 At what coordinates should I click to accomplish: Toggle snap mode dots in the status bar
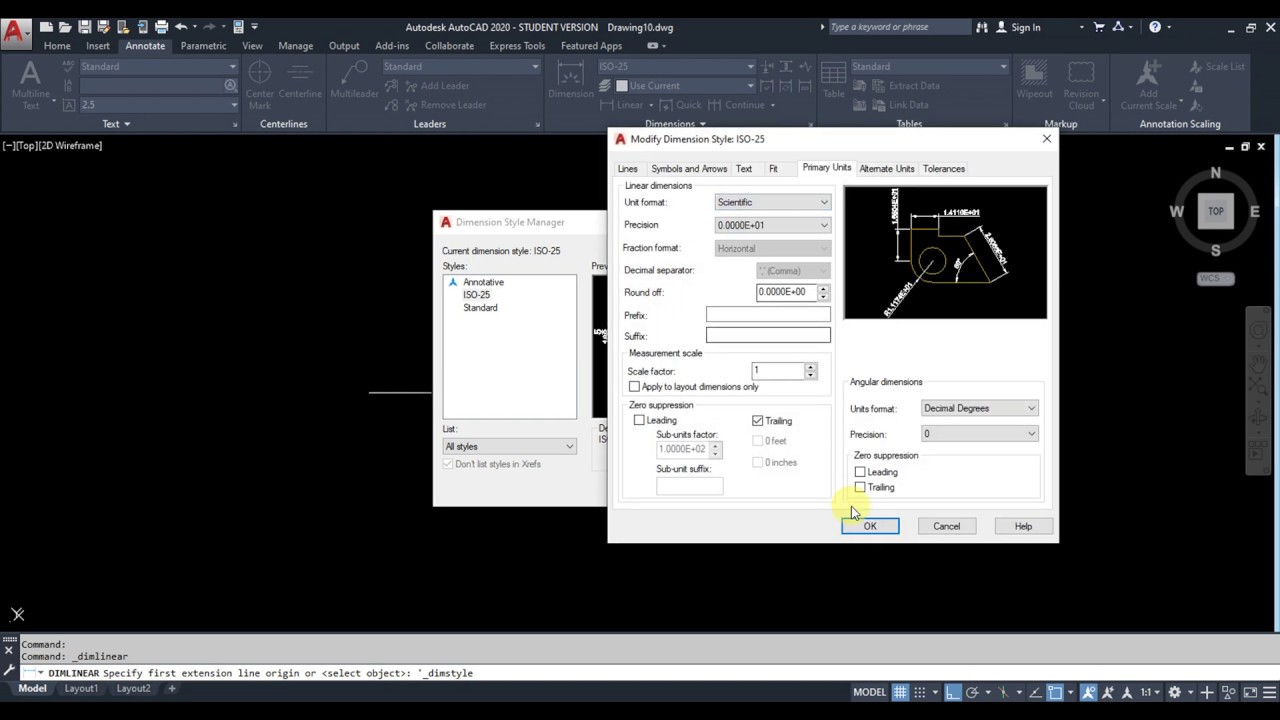(x=919, y=692)
